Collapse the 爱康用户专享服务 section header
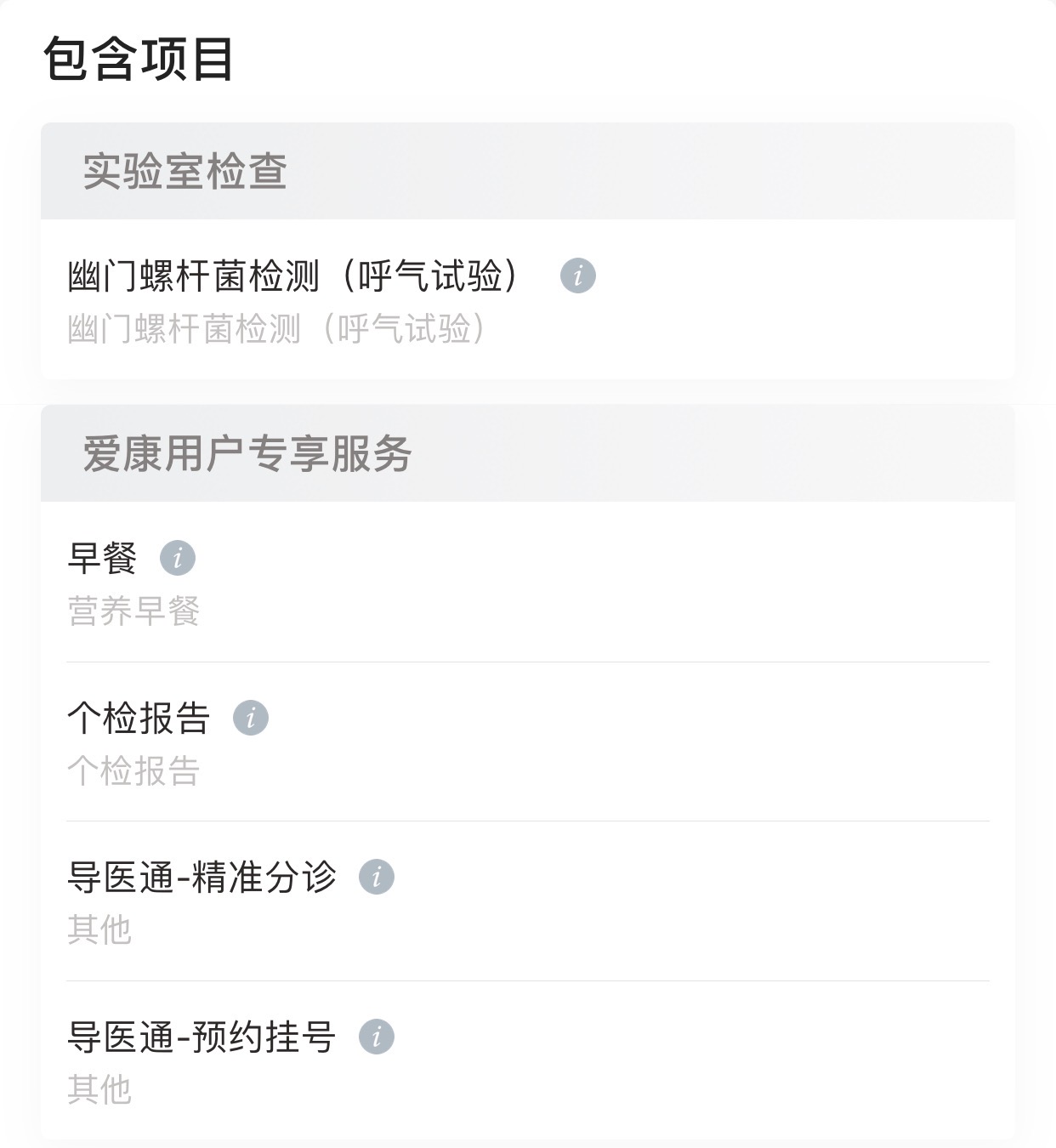Viewport: 1056px width, 1148px height. 247,453
